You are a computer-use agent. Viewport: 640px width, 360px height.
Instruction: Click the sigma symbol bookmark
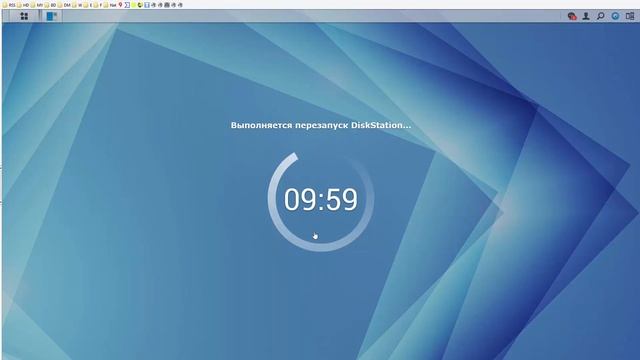[x=127, y=5]
